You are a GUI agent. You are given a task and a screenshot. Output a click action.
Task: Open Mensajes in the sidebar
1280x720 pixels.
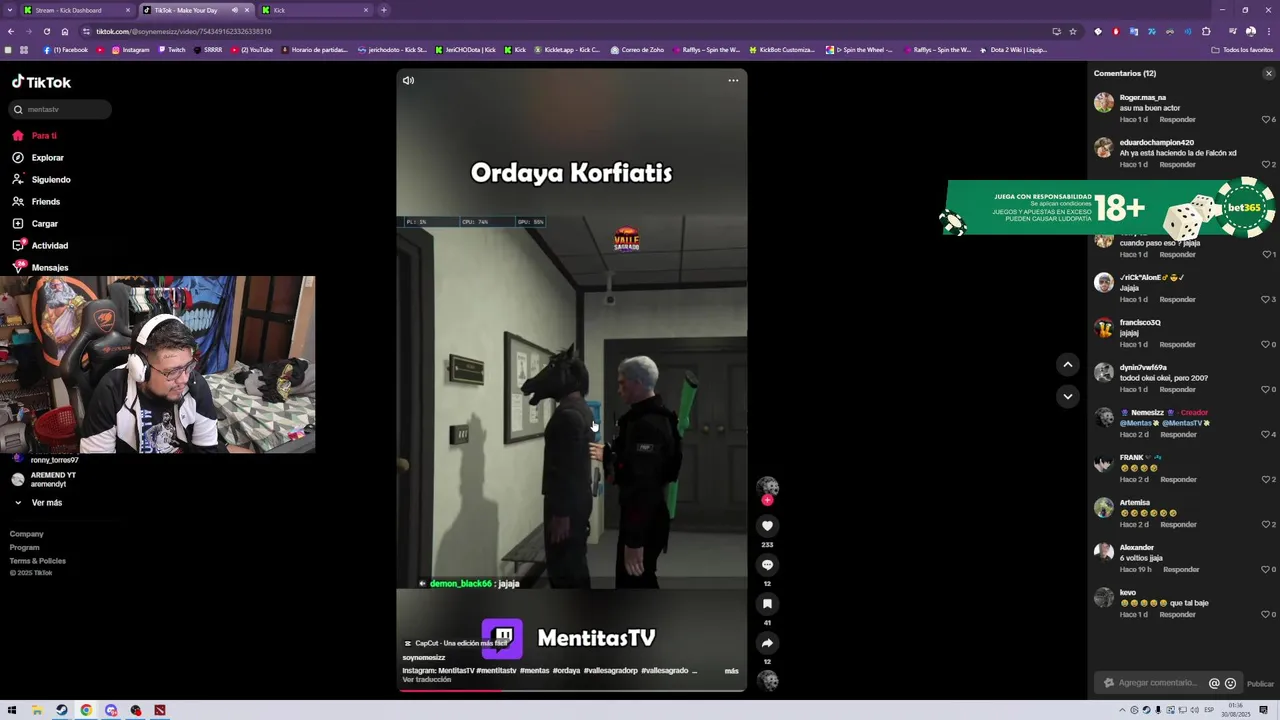pos(49,267)
